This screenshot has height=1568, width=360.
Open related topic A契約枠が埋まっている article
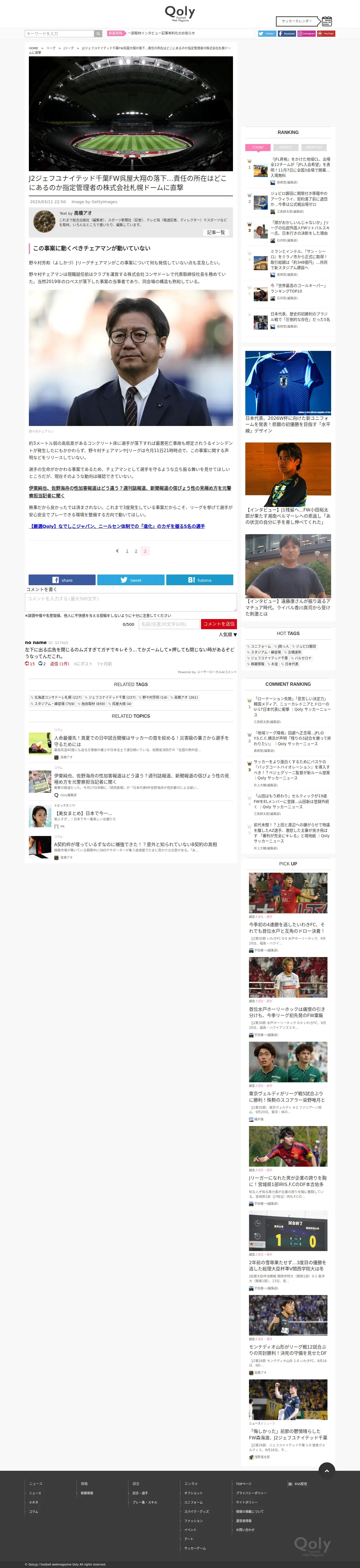click(x=135, y=844)
